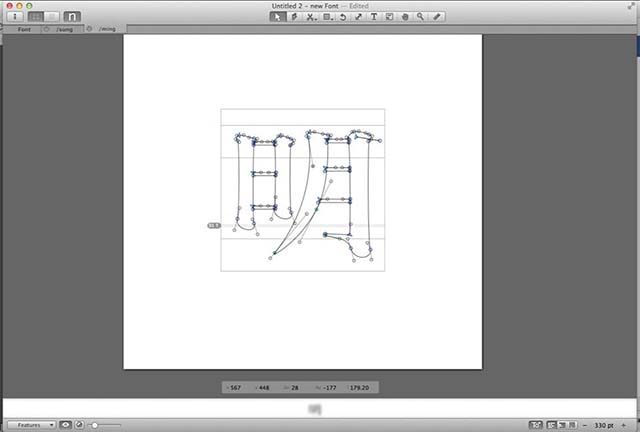Open the font Info button
The image size is (640, 432).
pyautogui.click(x=15, y=16)
